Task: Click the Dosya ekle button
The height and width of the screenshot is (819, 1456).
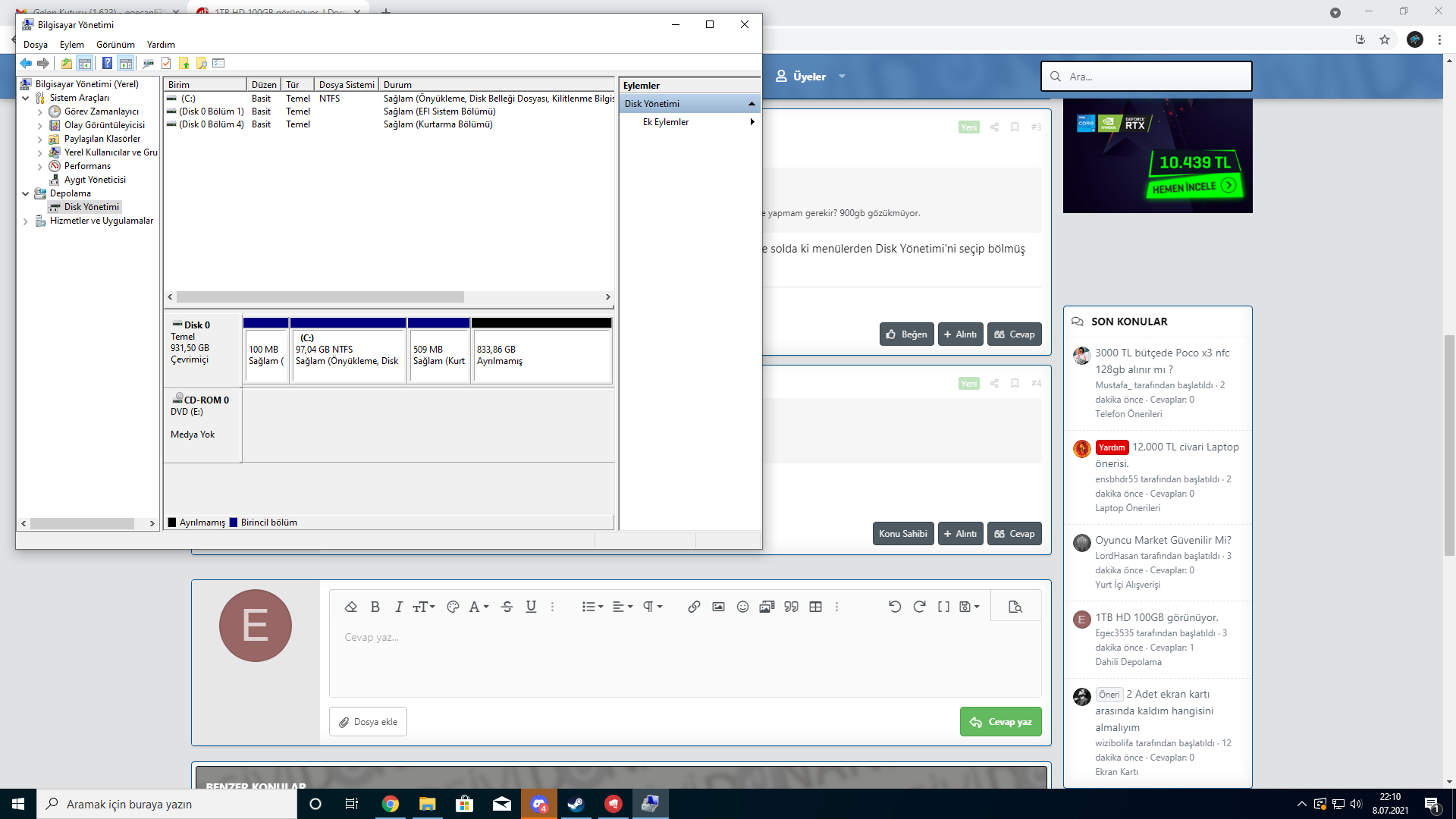Action: pos(368,722)
